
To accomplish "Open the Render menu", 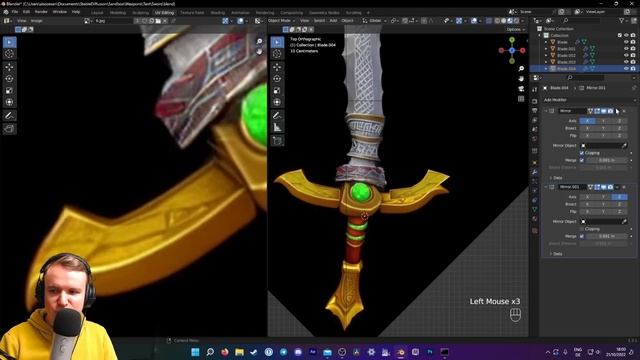I will coord(41,12).
